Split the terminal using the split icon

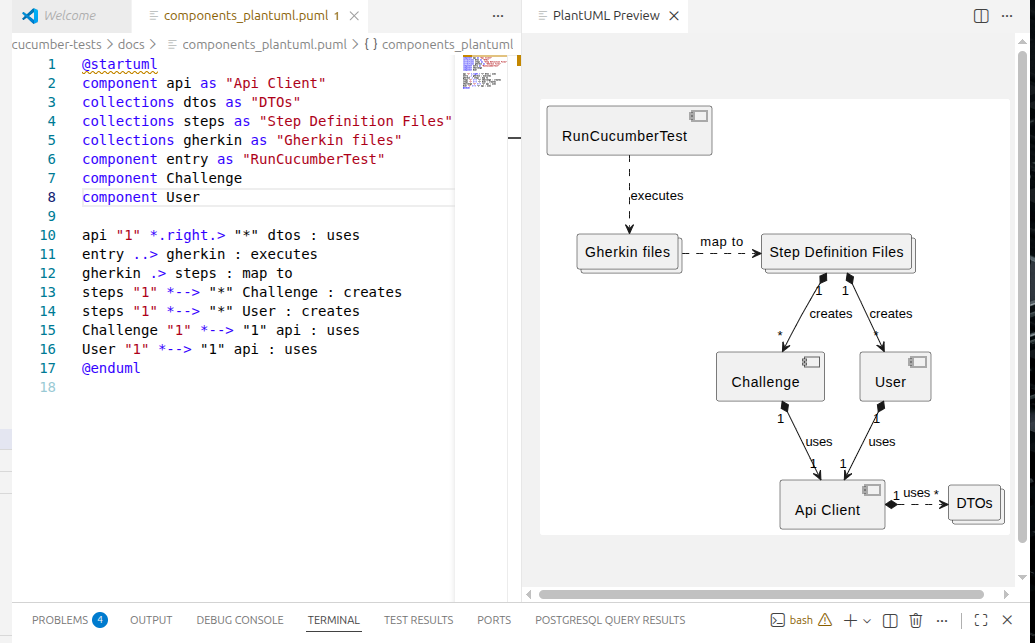coord(890,620)
